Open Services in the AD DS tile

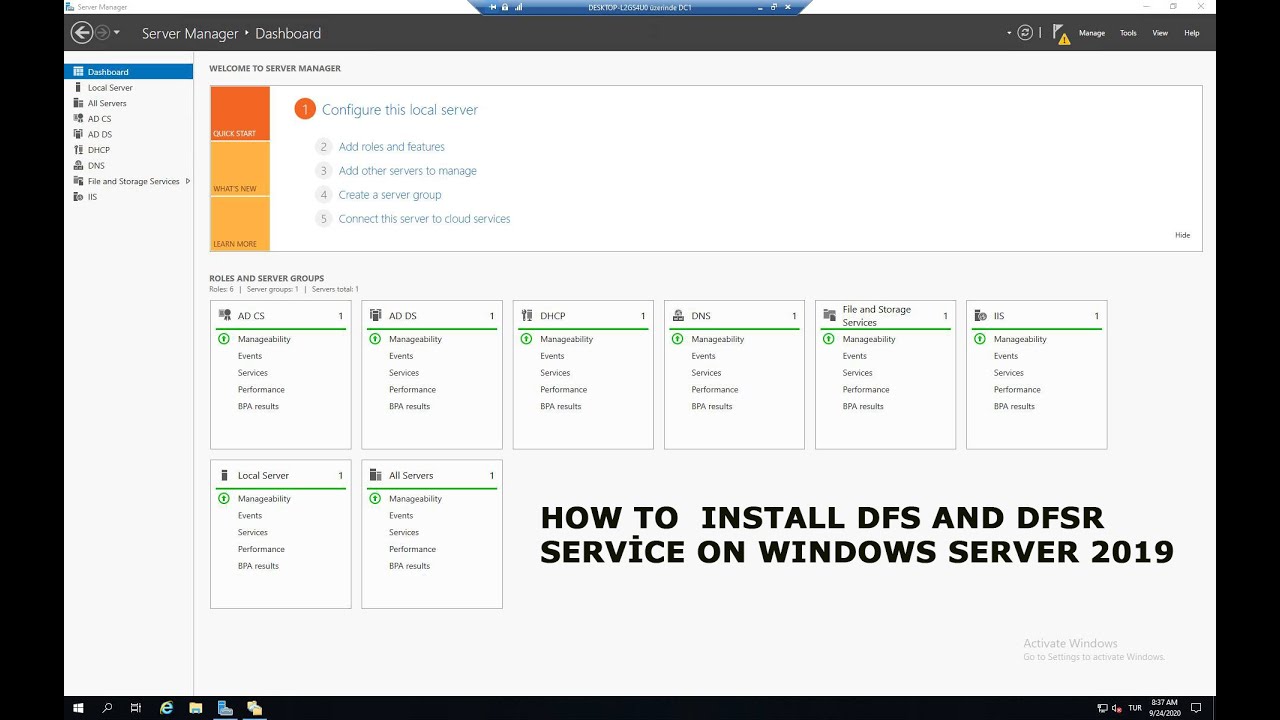[404, 373]
